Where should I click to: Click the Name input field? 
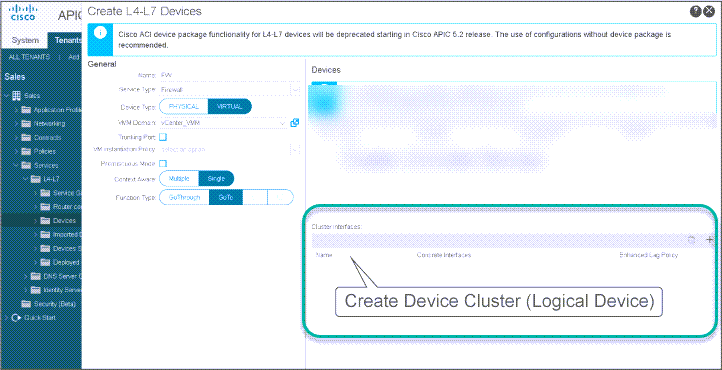point(230,75)
